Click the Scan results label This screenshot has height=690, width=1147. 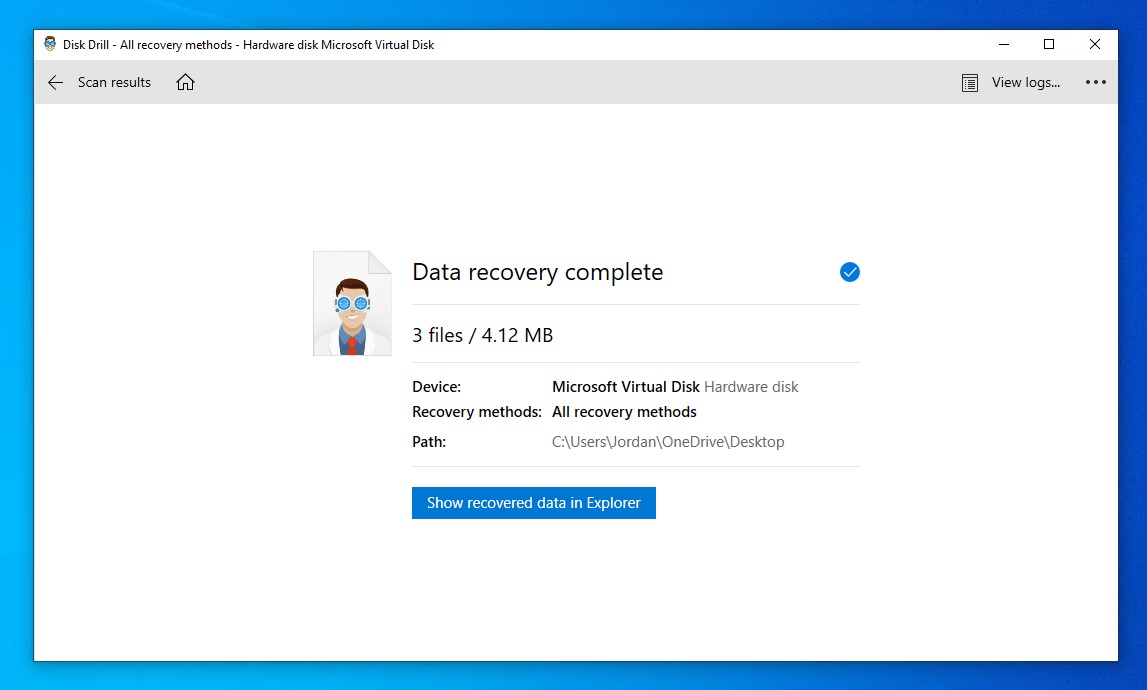tap(114, 83)
